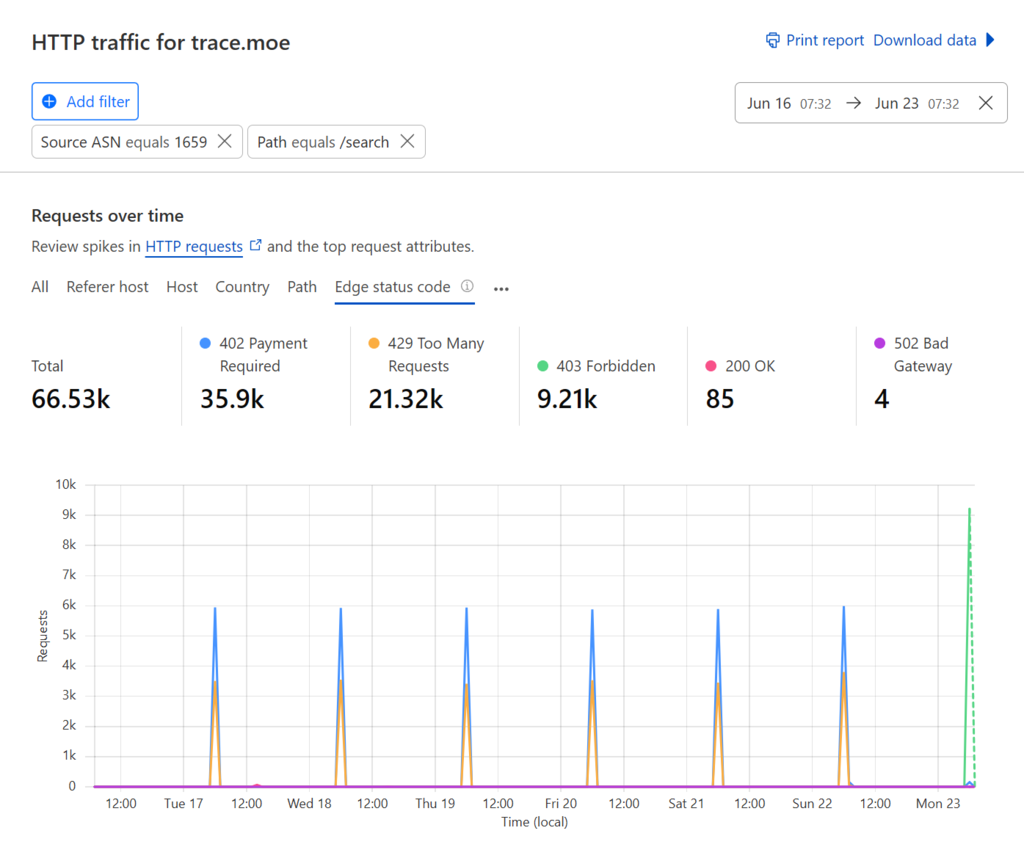Click the Download data link
The image size is (1024, 847).
pyautogui.click(x=925, y=40)
